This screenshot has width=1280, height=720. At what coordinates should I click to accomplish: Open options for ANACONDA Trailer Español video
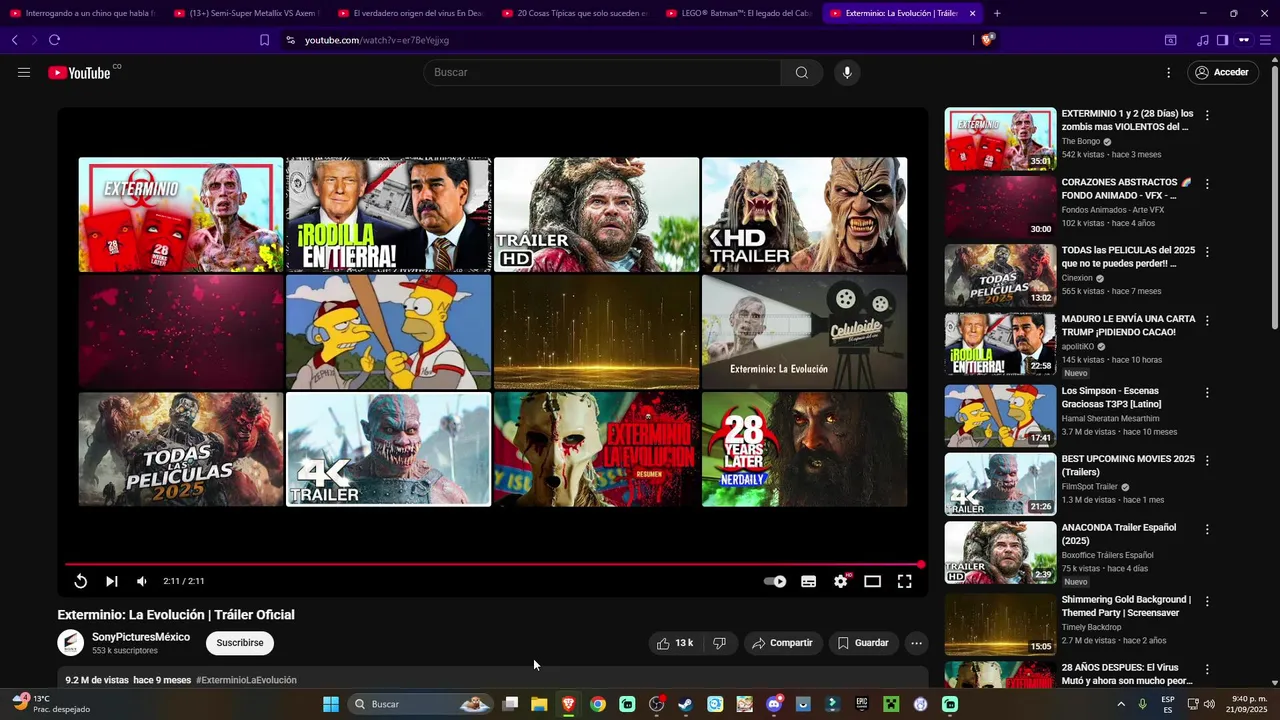point(1207,529)
